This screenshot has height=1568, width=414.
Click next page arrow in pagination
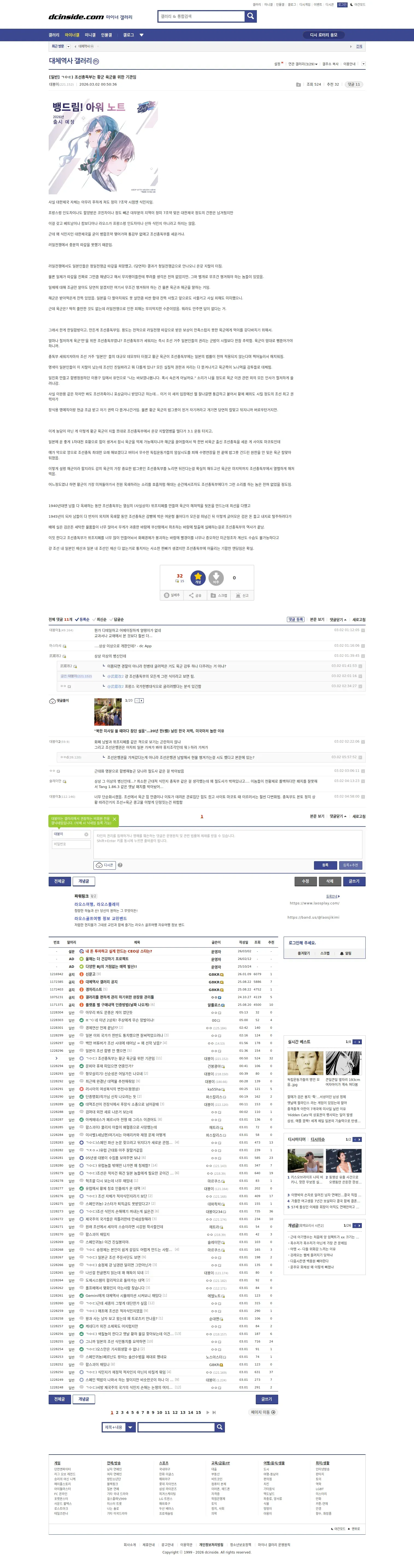pyautogui.click(x=208, y=1412)
